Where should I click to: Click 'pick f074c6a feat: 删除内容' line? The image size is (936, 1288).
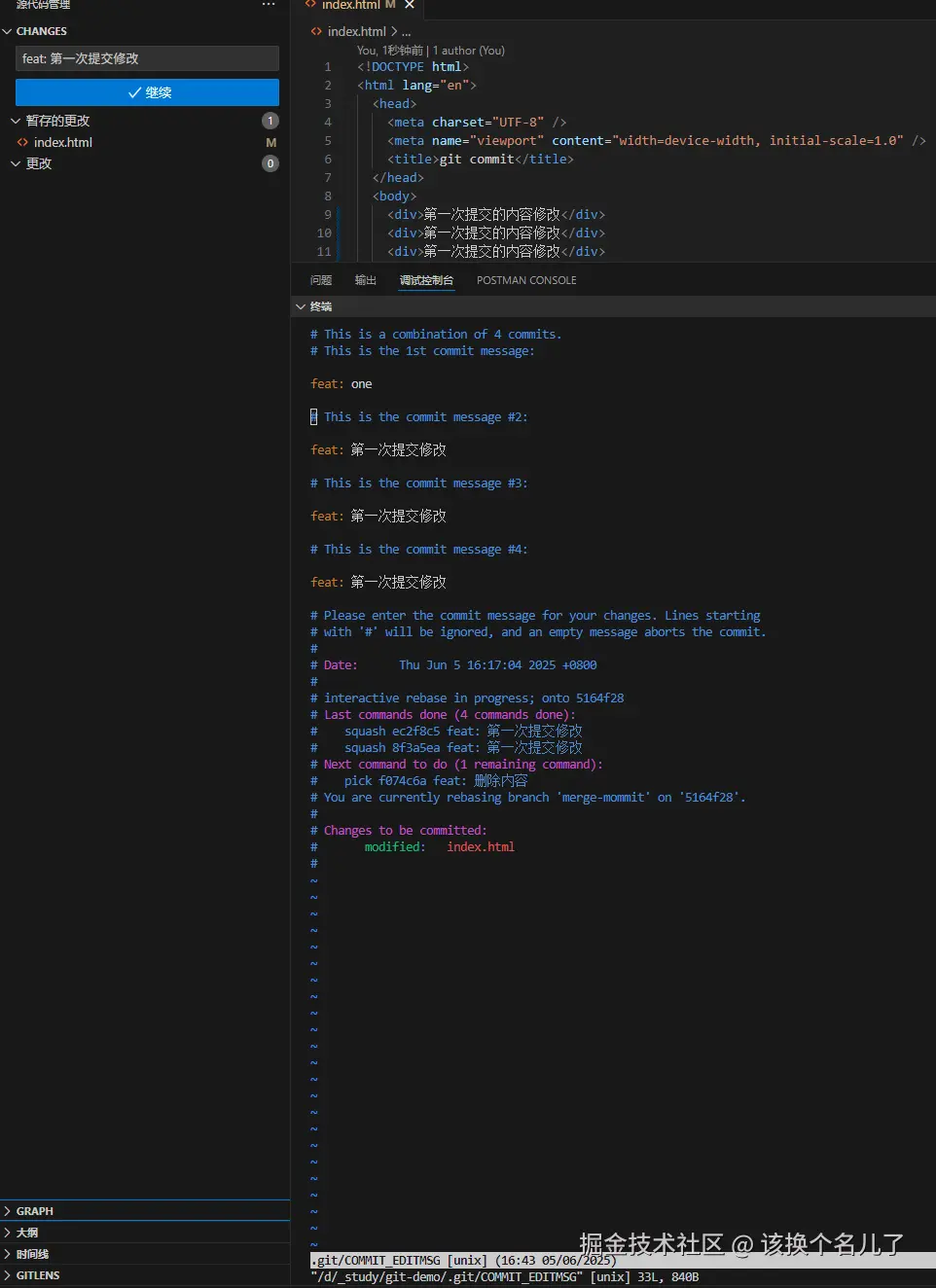436,781
